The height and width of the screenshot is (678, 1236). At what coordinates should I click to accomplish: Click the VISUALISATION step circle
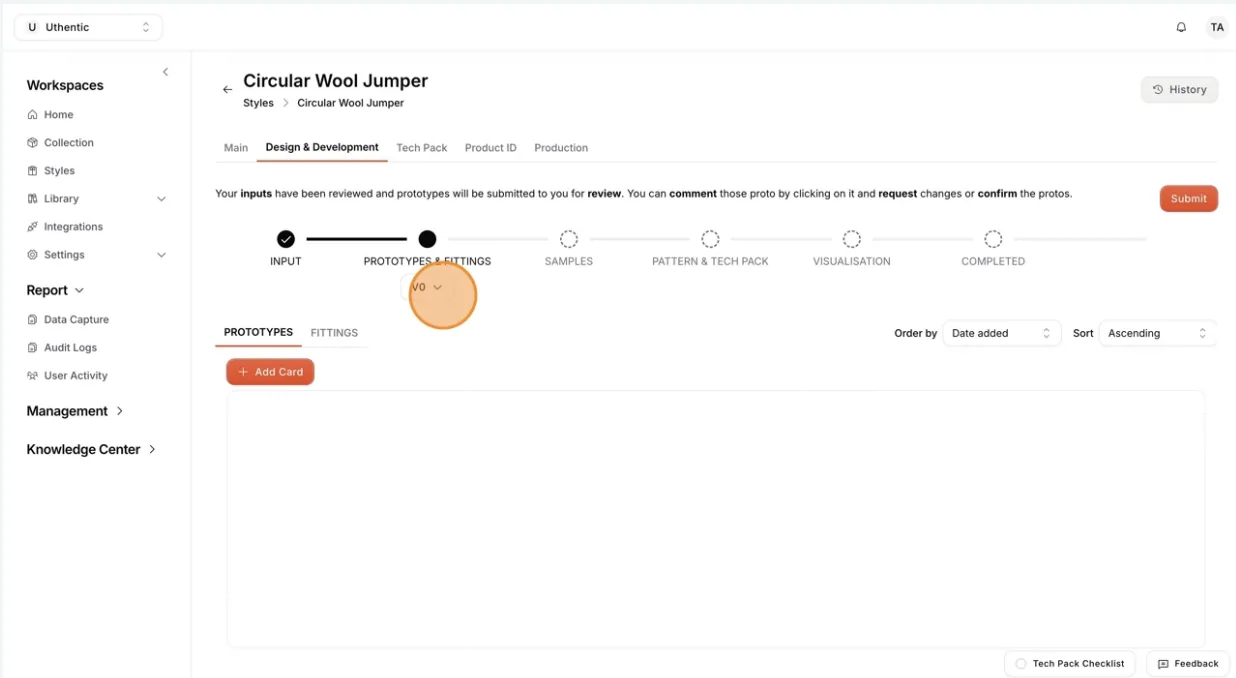point(852,239)
